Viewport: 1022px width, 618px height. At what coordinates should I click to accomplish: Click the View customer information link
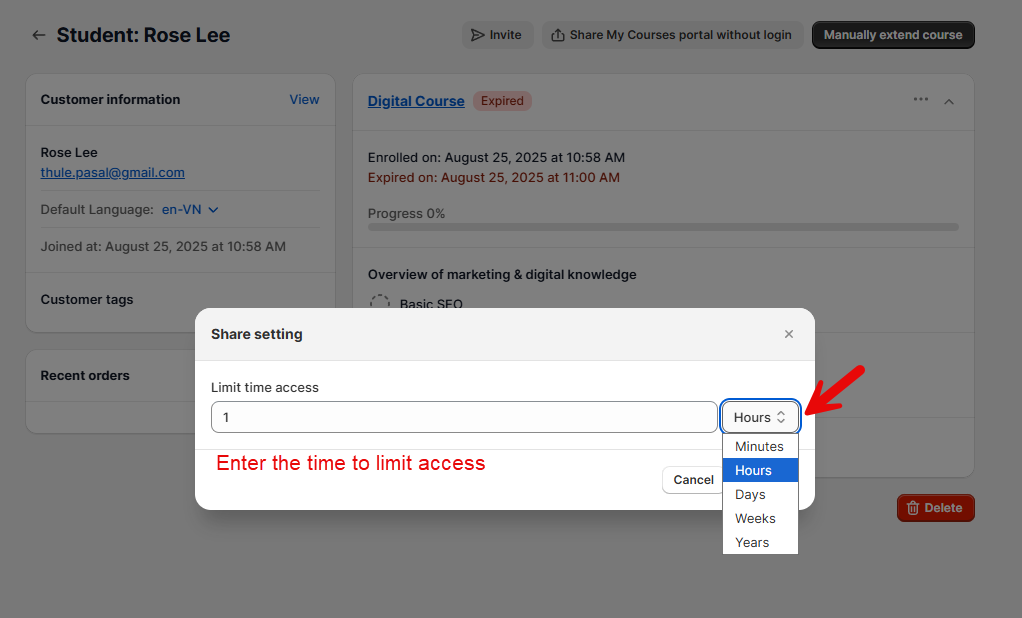click(x=304, y=99)
